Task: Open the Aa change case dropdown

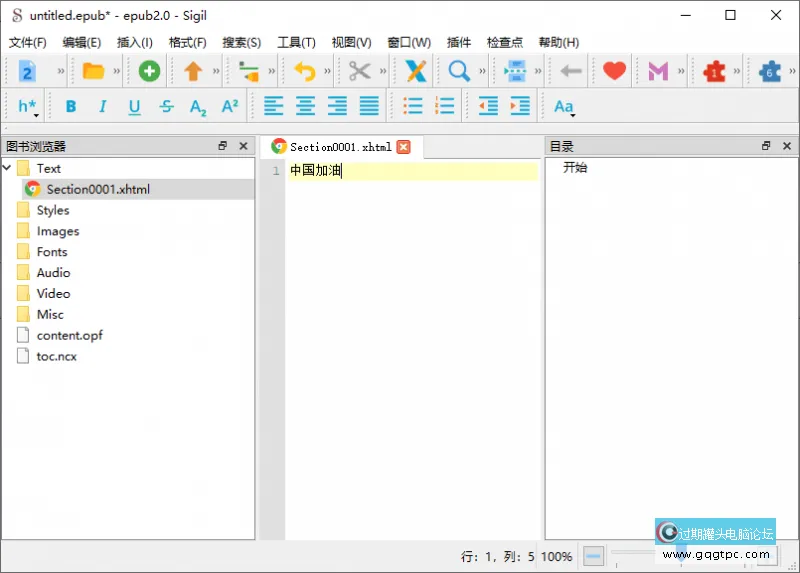Action: tap(564, 107)
